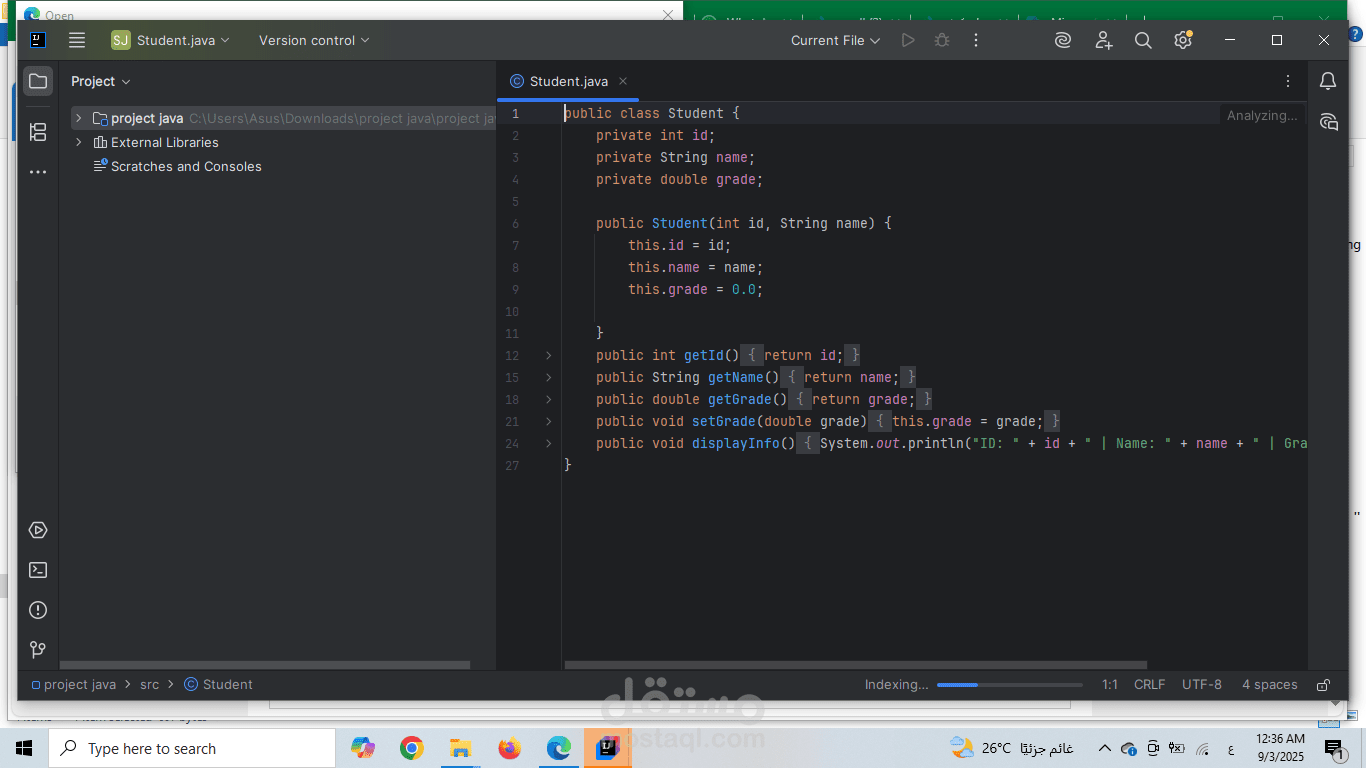Screen dimensions: 1366x768
Task: Unfold the getId() method at line 12
Action: point(548,355)
